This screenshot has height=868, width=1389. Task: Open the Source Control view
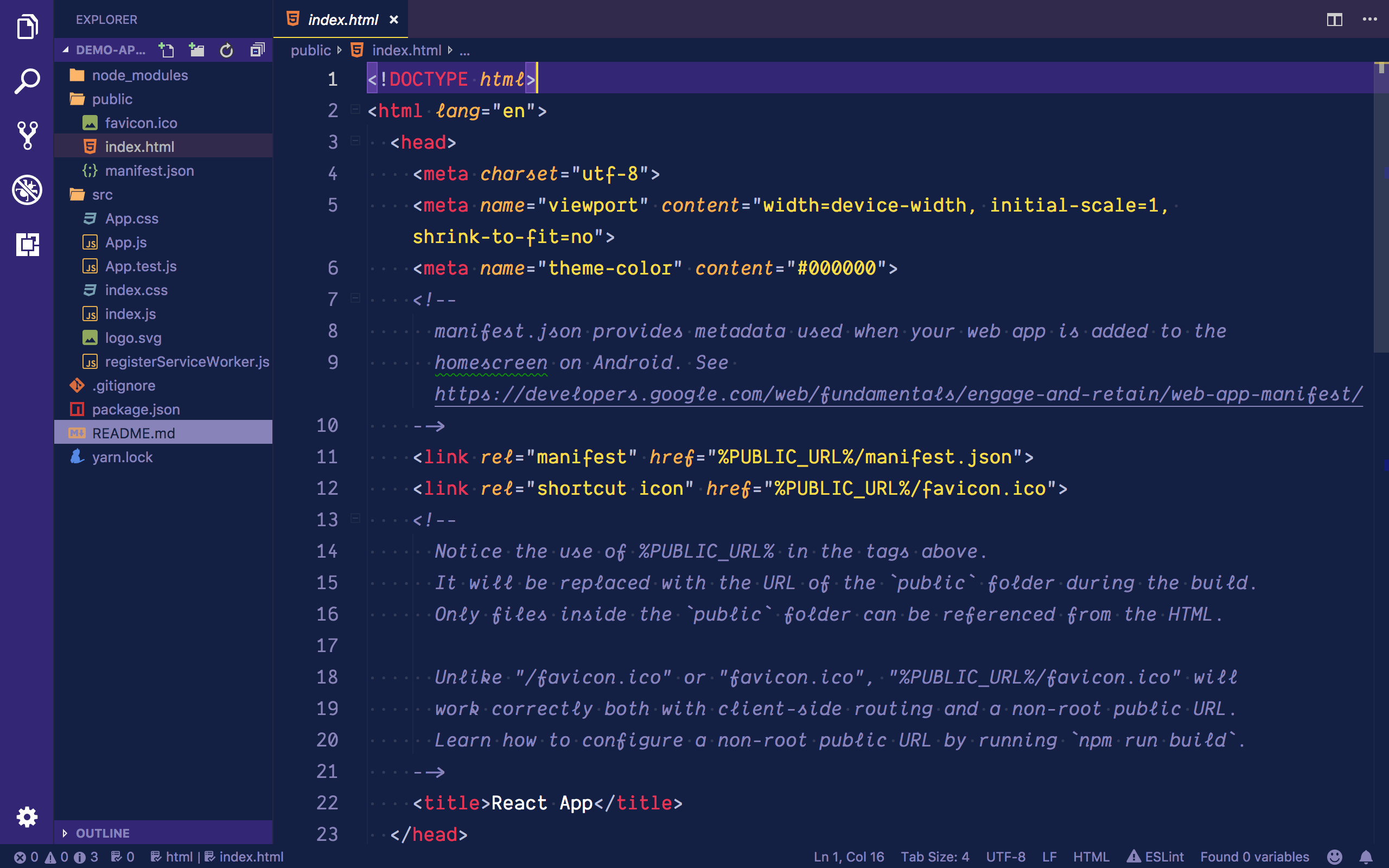[27, 136]
